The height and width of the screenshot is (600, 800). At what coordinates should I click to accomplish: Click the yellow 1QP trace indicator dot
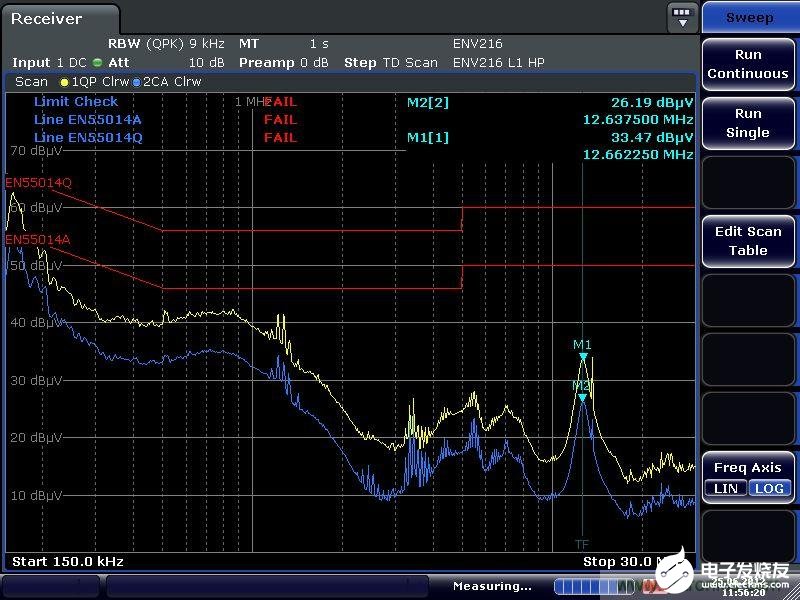(x=65, y=82)
